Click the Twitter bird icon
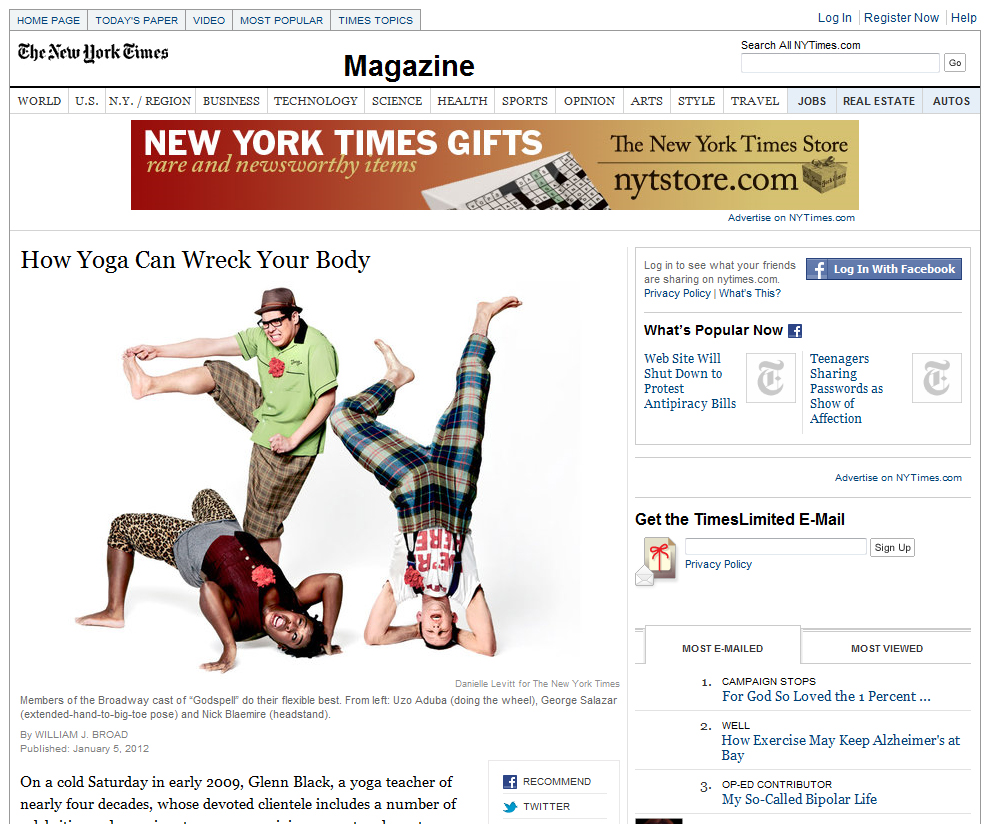997x824 pixels. (x=509, y=807)
